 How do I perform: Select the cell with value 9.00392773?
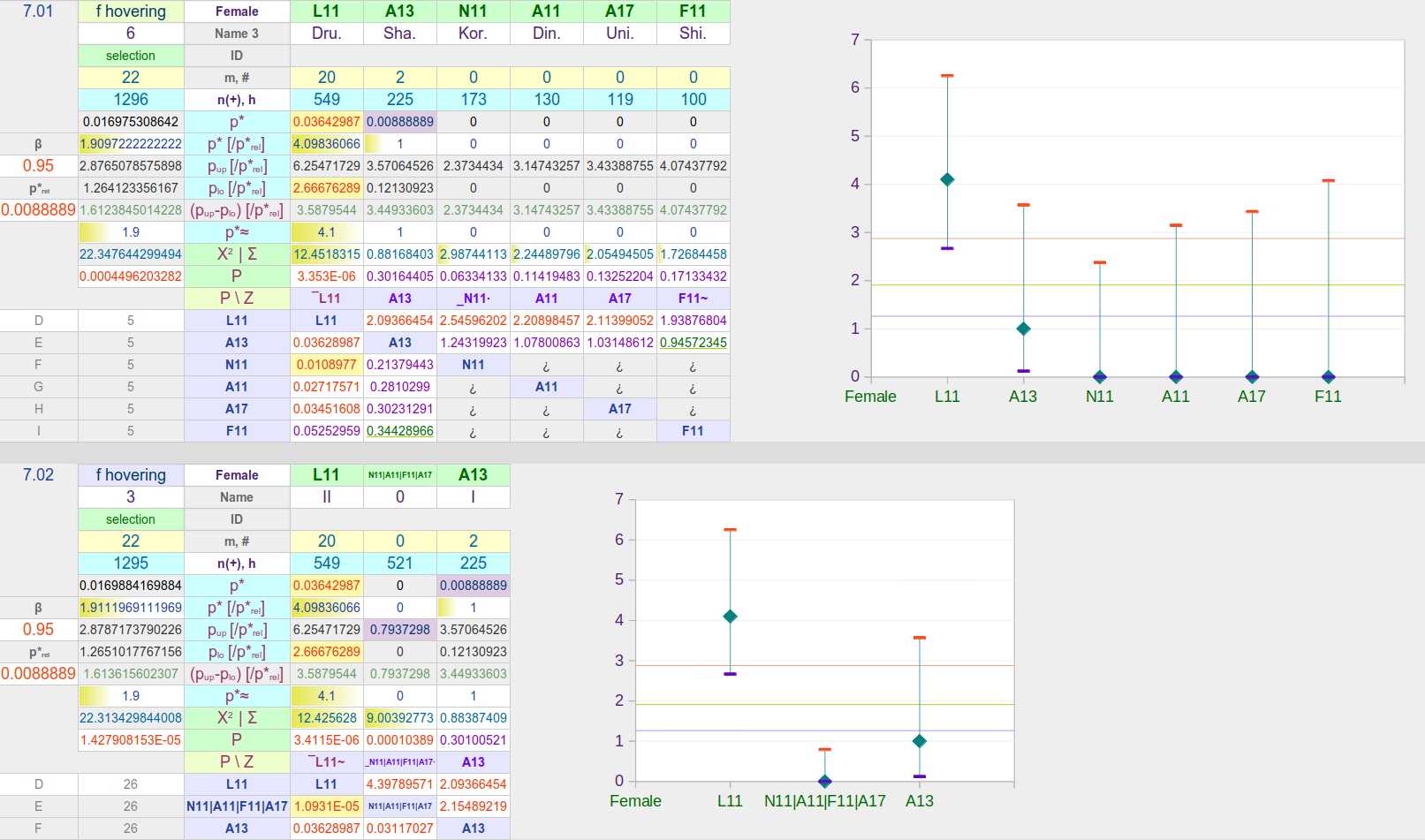point(399,718)
